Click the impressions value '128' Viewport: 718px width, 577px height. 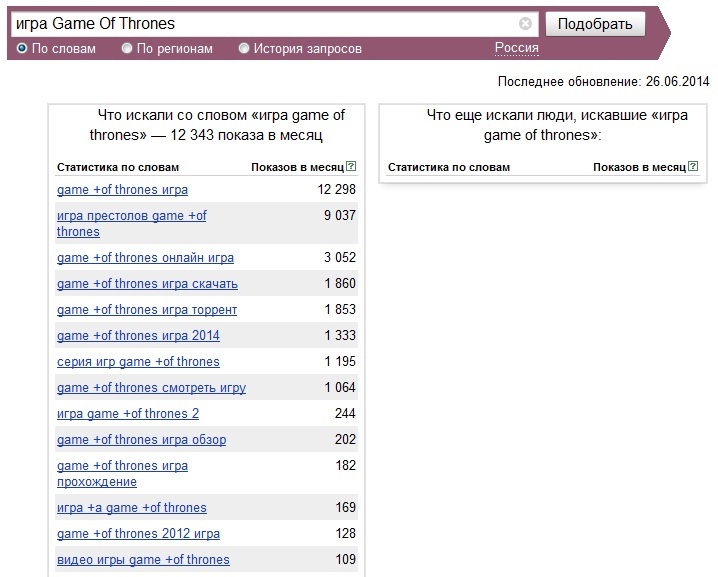[x=345, y=533]
